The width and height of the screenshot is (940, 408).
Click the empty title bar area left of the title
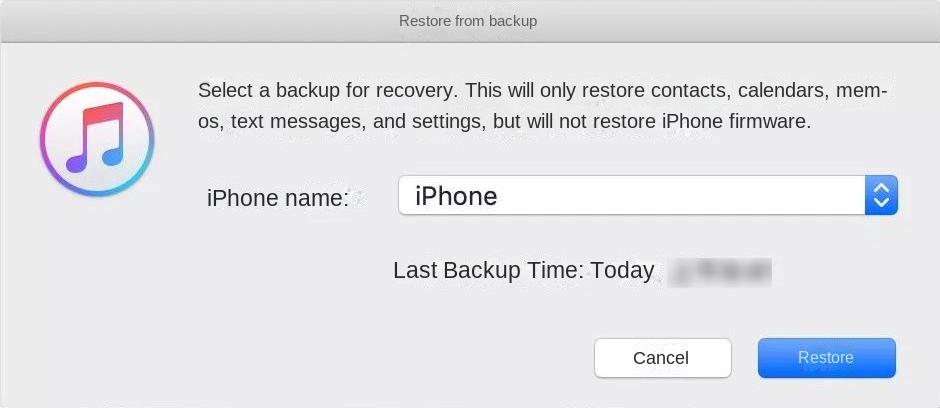tap(200, 20)
